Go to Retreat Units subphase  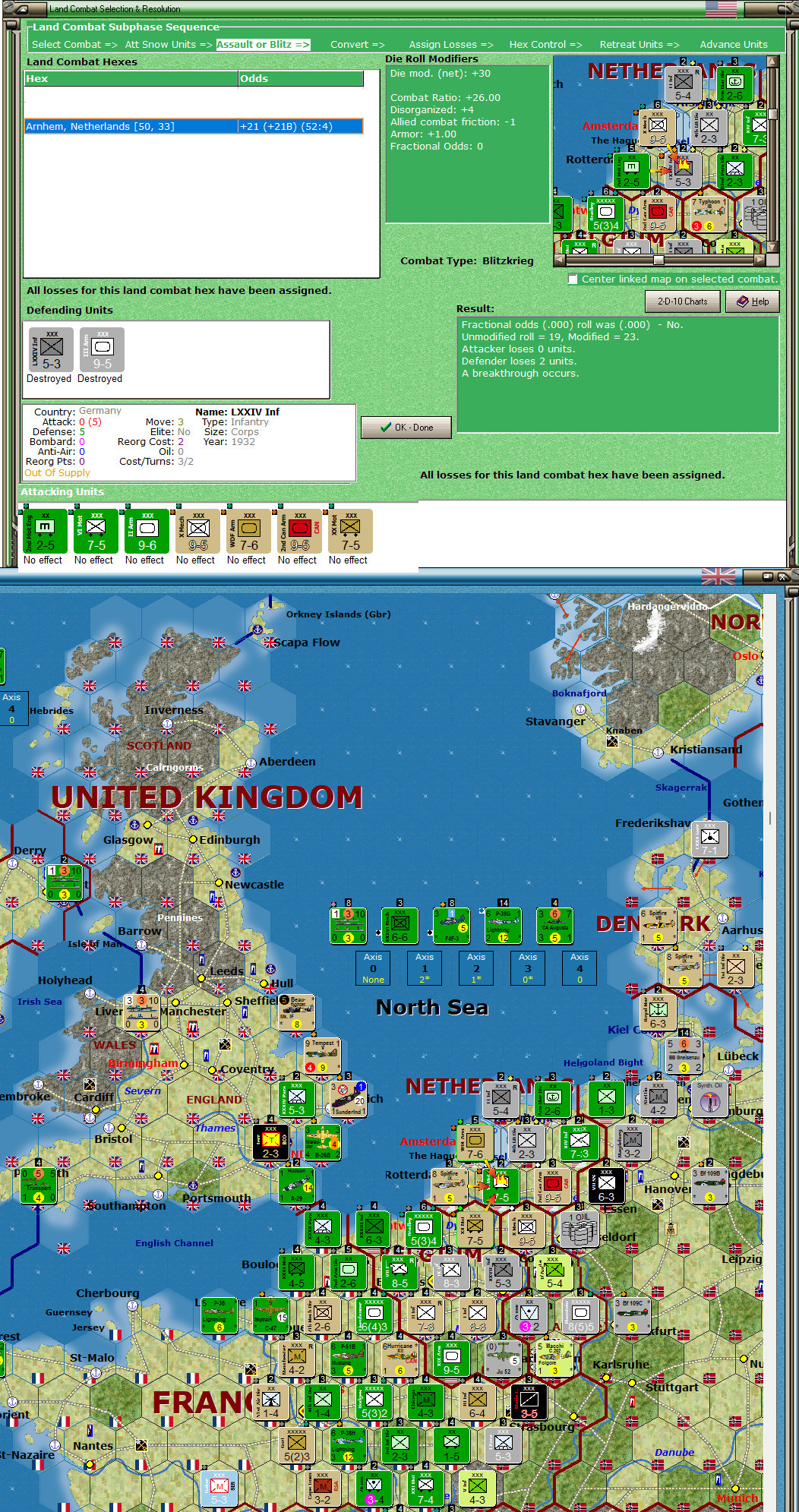point(640,44)
